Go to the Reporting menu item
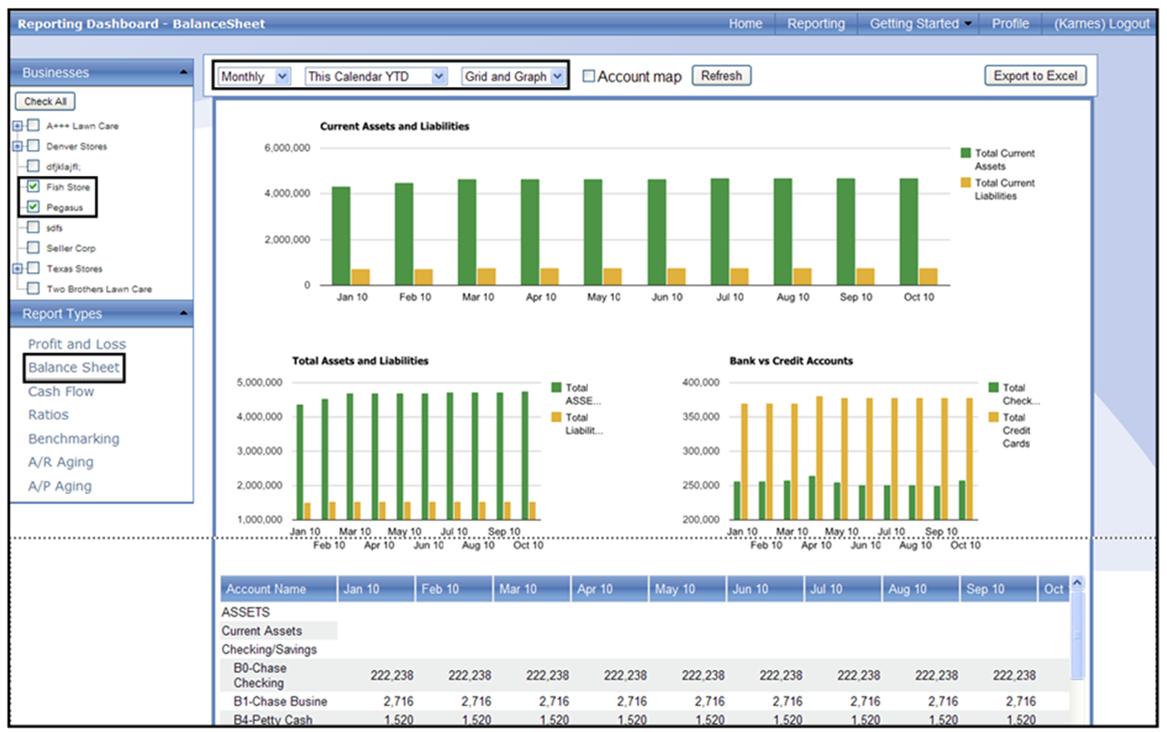 815,24
